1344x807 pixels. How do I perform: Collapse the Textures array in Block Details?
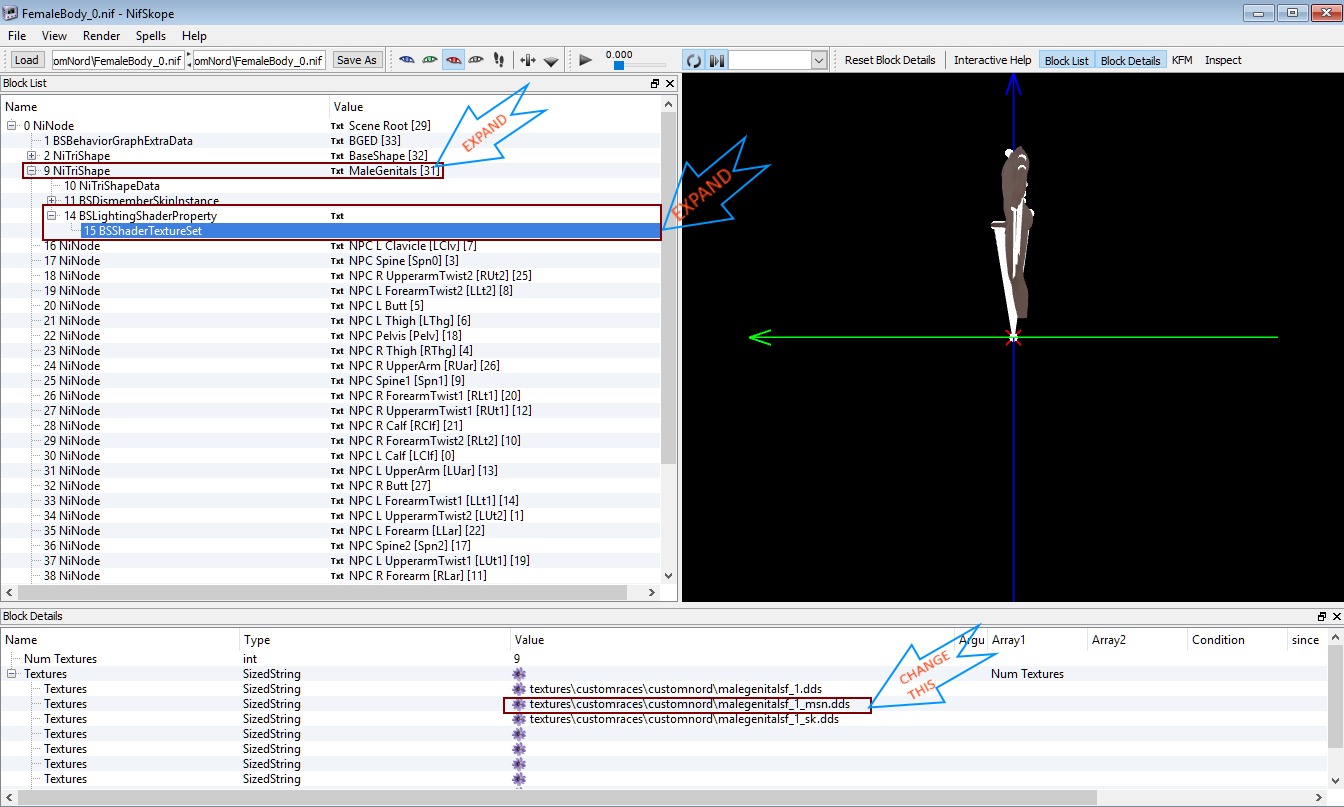[12, 674]
